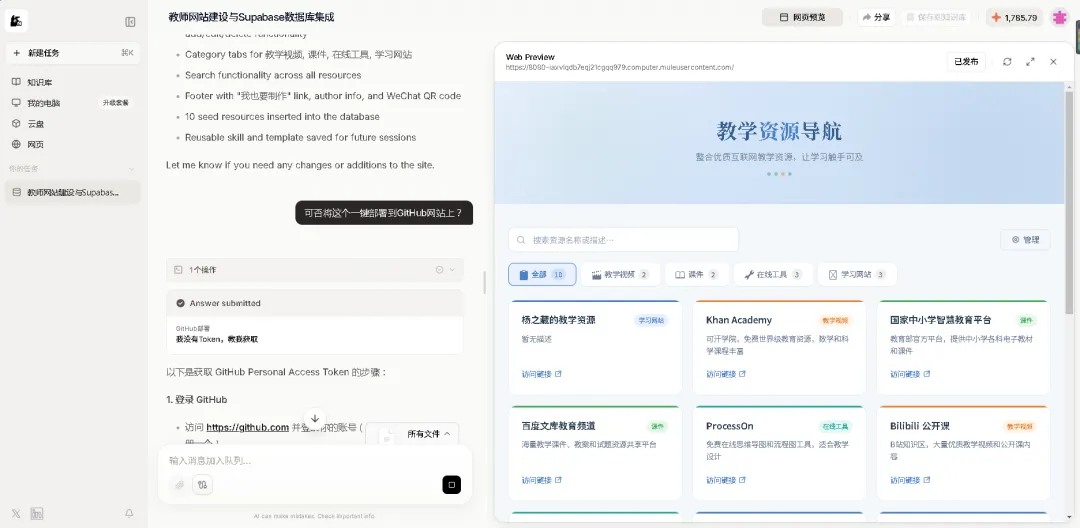
Task: Click the 1个操作 status circle icon
Action: point(439,270)
